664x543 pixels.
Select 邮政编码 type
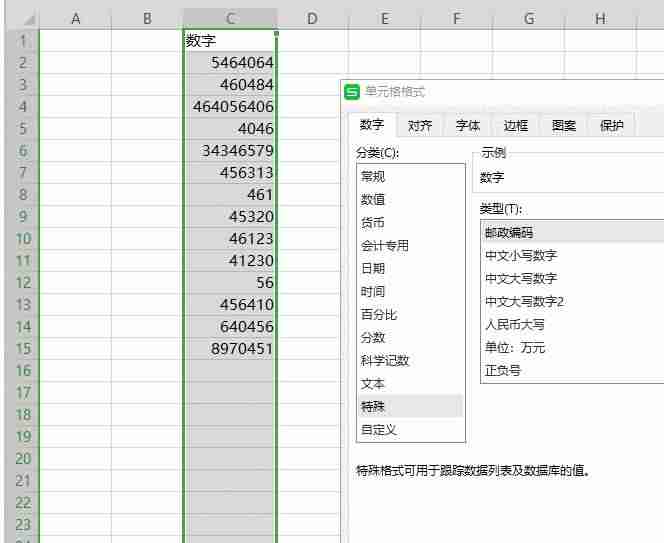click(573, 232)
